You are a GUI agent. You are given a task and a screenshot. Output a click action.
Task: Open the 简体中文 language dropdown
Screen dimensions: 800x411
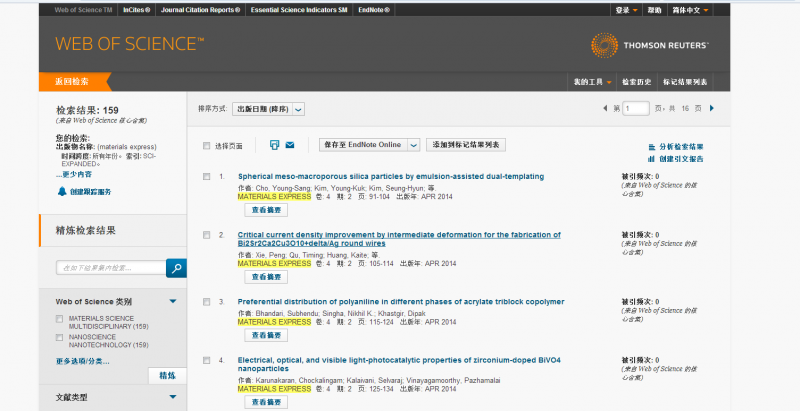coord(690,10)
